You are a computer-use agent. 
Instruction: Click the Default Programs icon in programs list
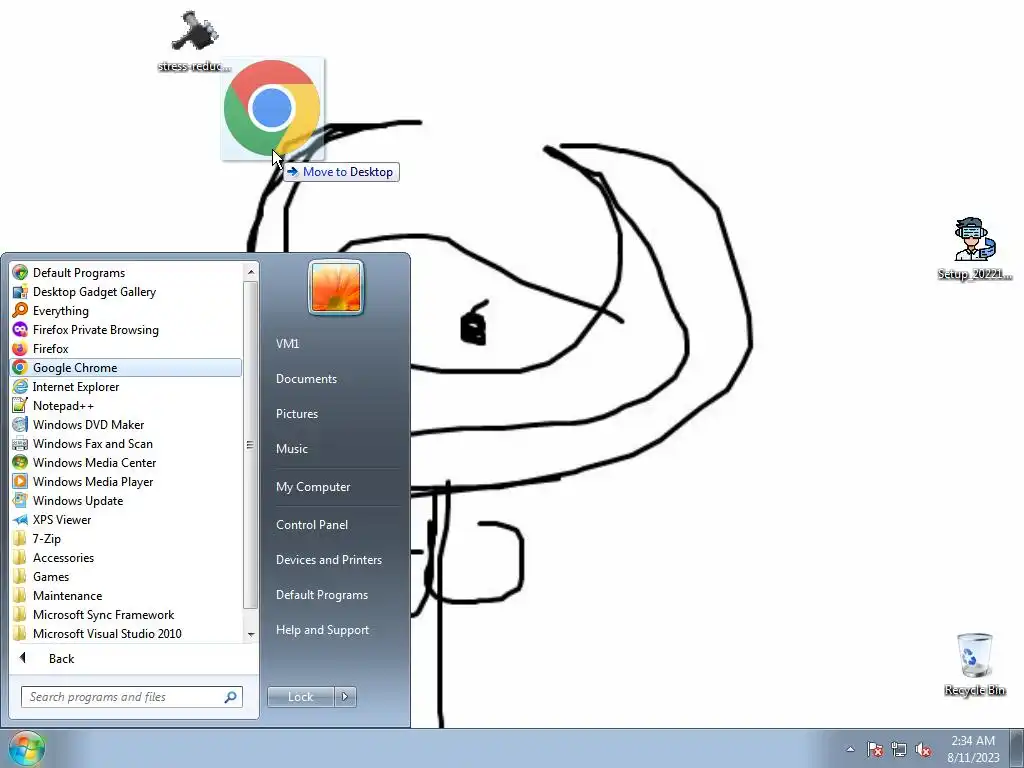20,272
